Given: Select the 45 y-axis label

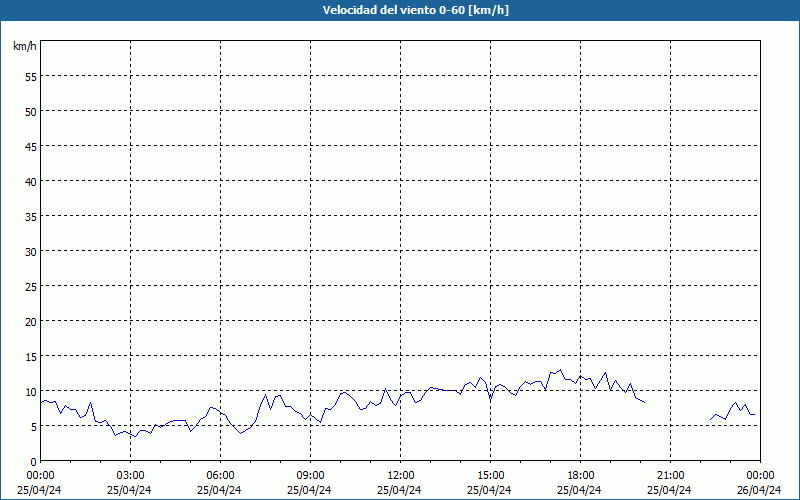Looking at the screenshot, I should pyautogui.click(x=31, y=147).
